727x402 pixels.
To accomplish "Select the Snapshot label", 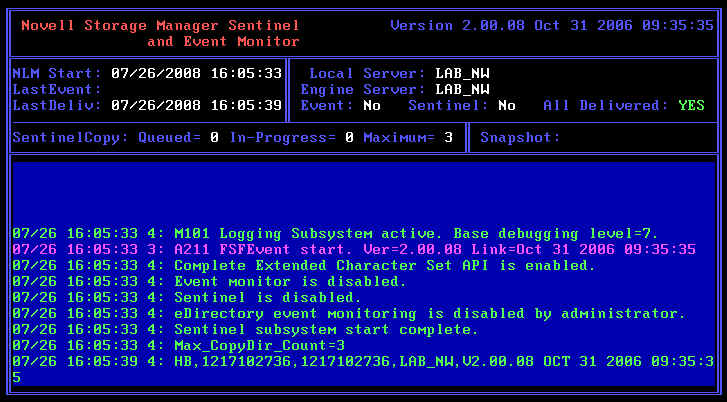I will [x=520, y=137].
